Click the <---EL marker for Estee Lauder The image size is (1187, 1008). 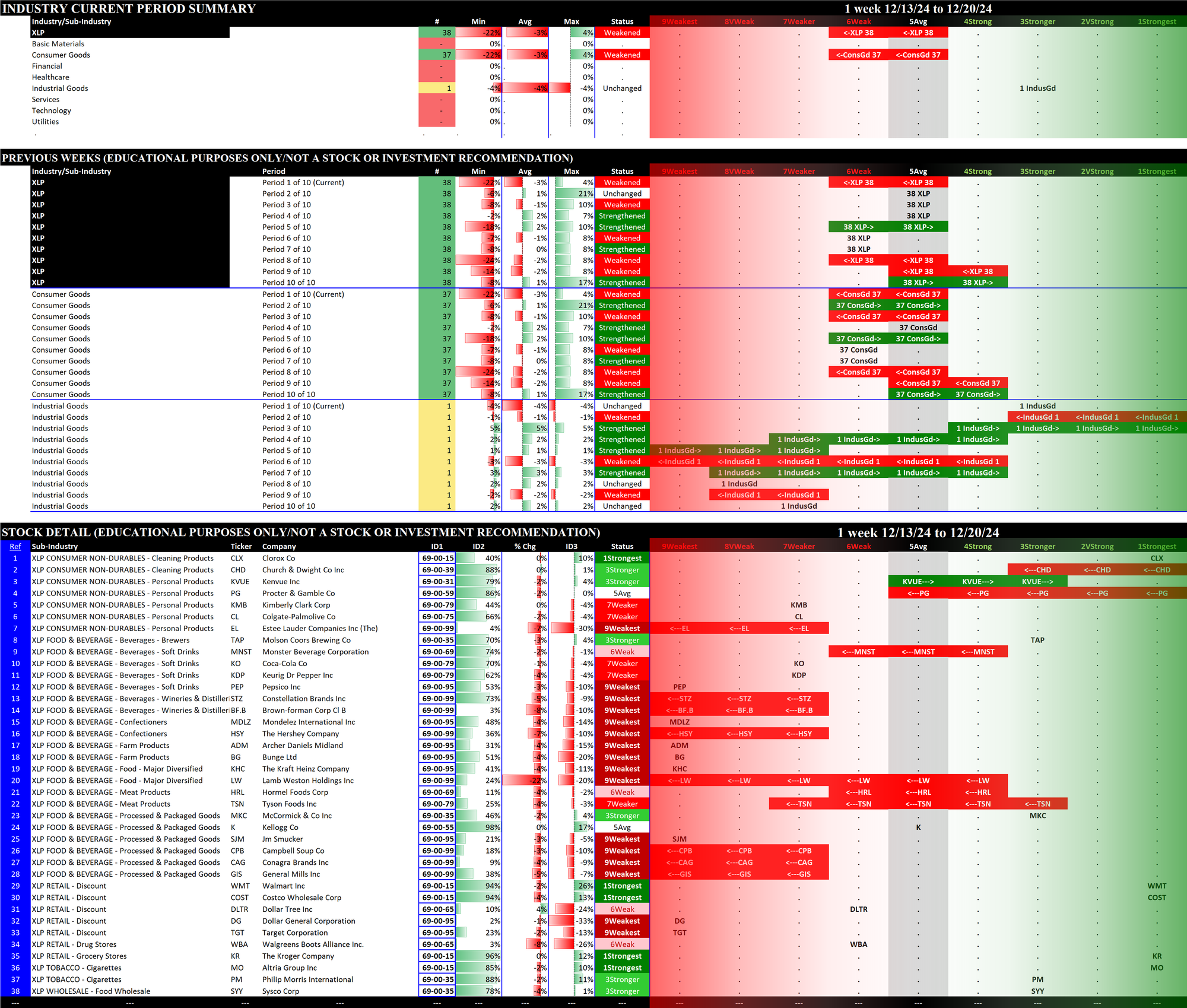(680, 628)
